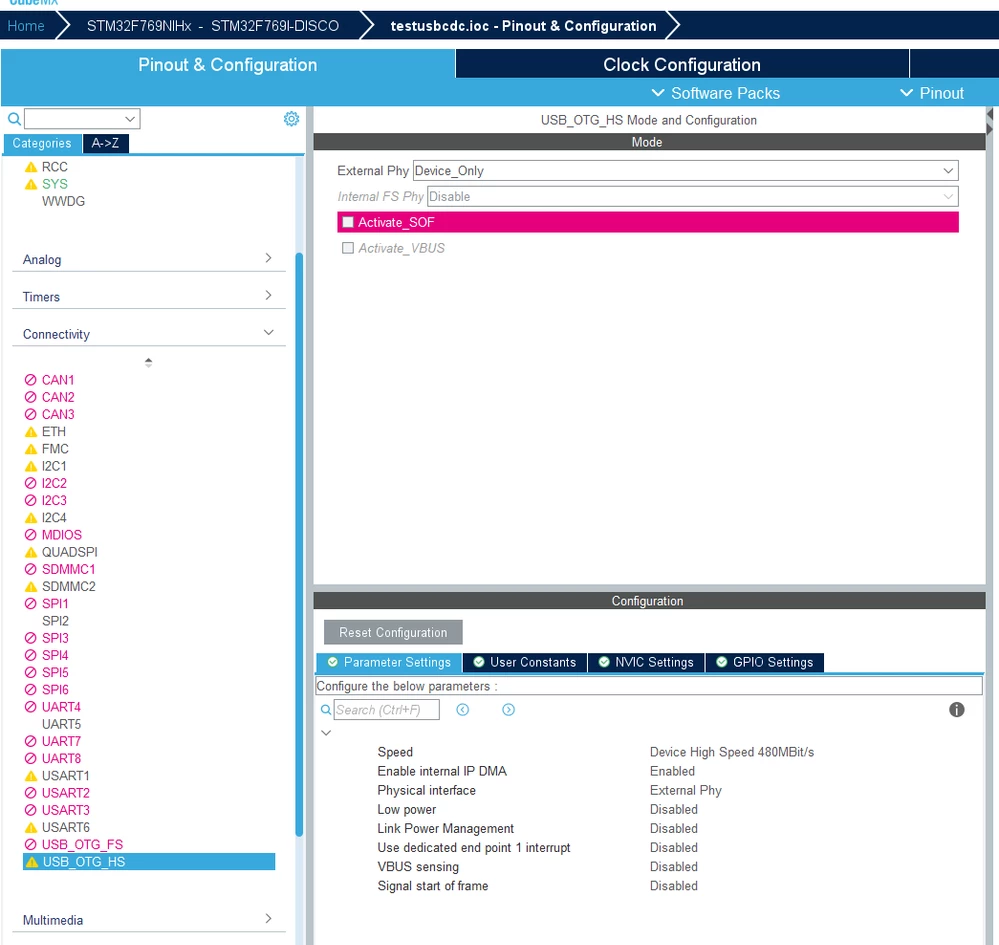
Task: Click the warning icon beside FMC
Action: click(x=31, y=449)
